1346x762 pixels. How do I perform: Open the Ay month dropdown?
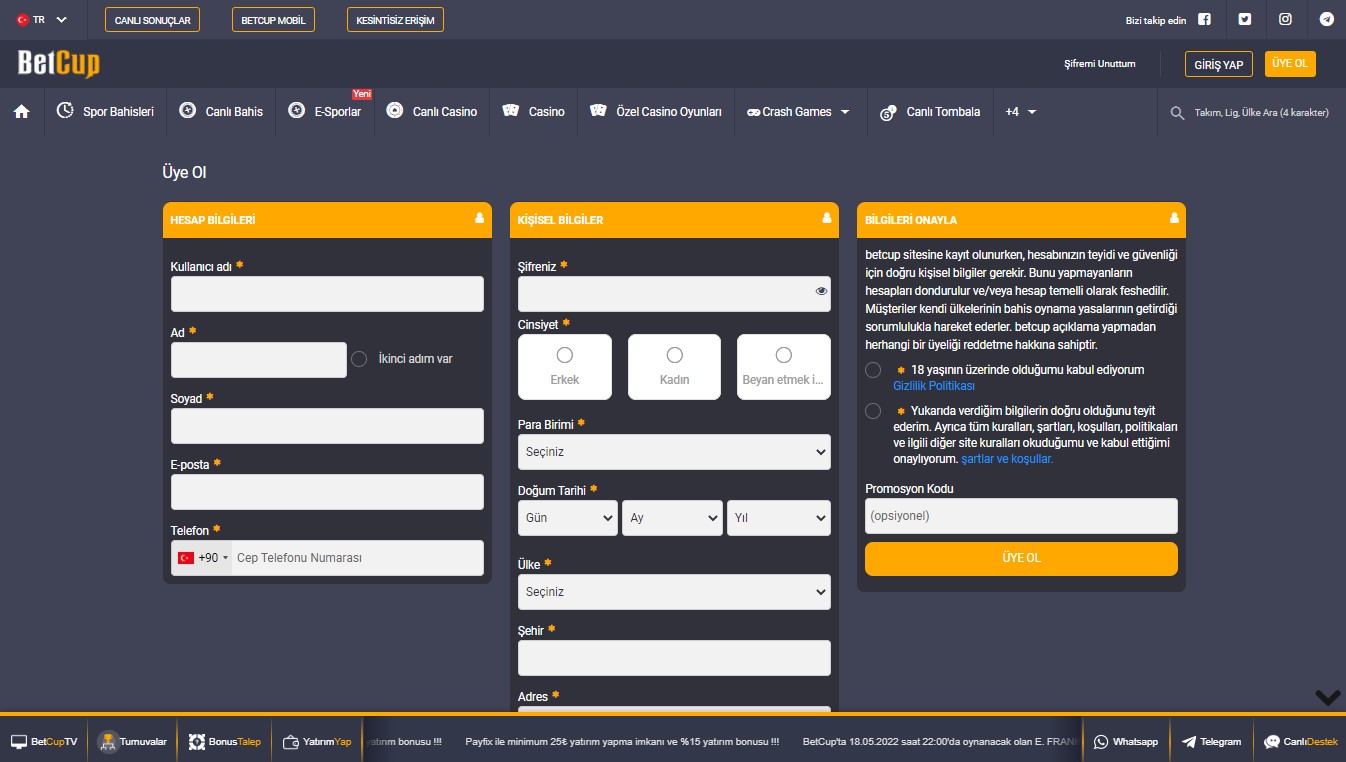coord(672,518)
